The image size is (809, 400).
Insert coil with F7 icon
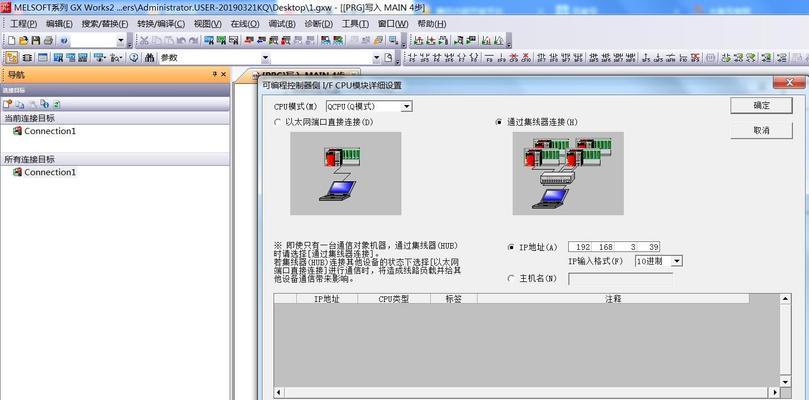462,57
